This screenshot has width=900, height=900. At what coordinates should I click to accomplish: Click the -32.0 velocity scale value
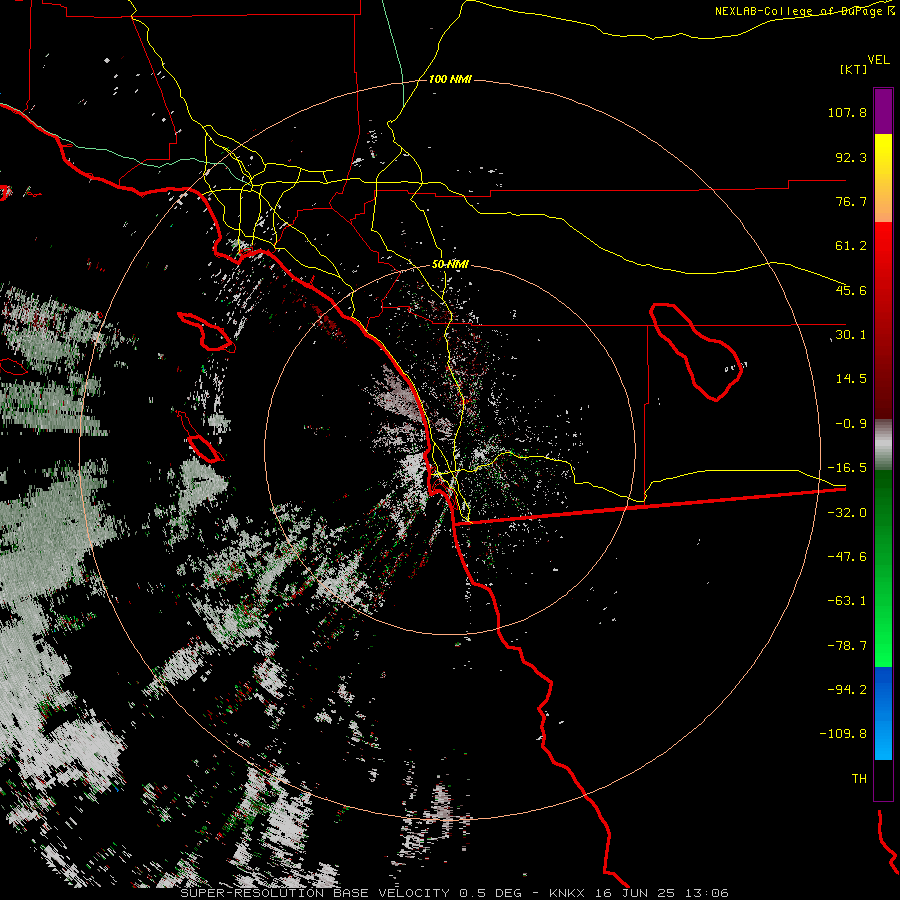847,513
